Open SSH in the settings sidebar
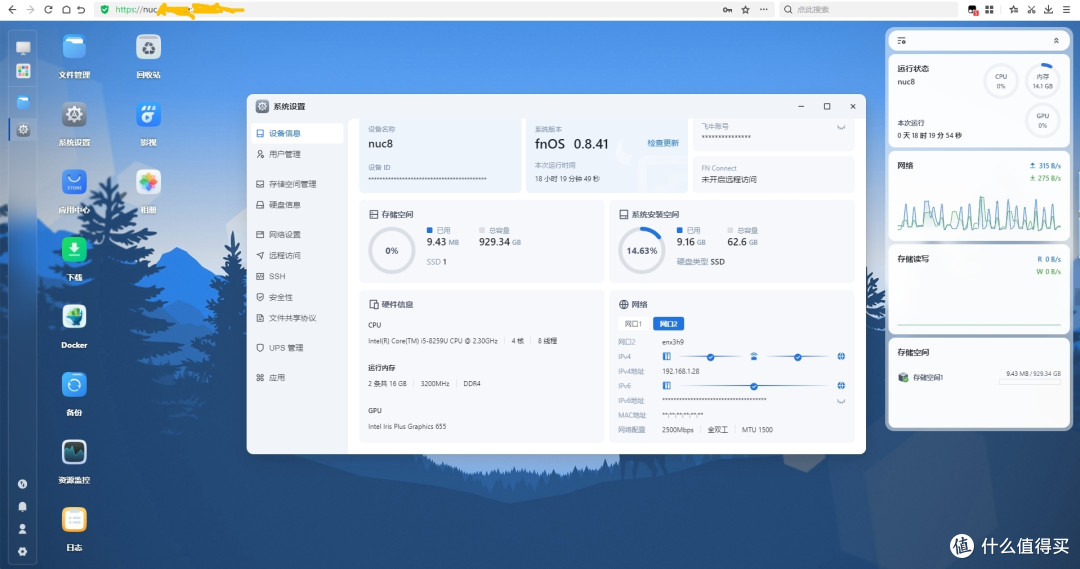Viewport: 1080px width, 569px height. coord(298,276)
